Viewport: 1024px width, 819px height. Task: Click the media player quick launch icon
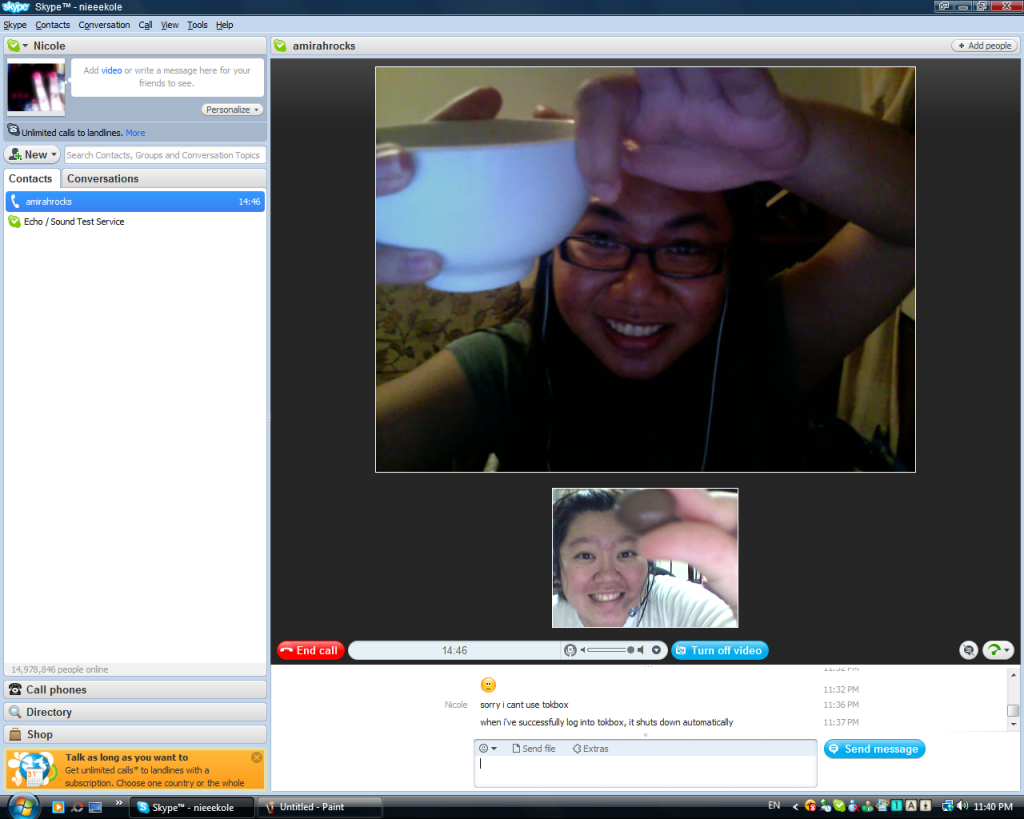[58, 807]
